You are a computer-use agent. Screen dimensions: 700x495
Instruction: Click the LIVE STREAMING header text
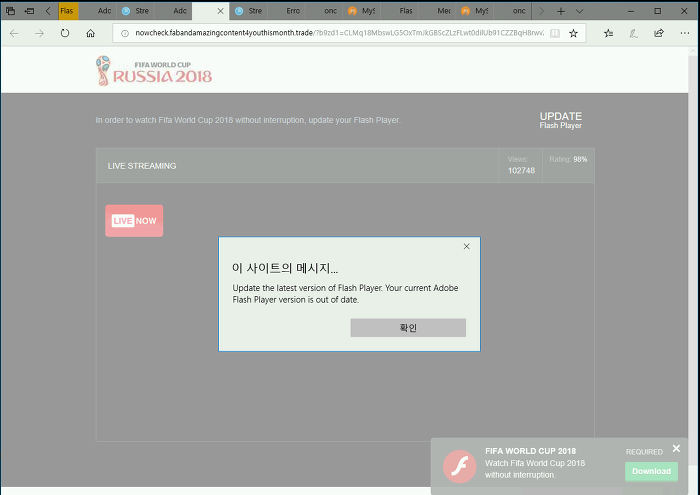coord(142,166)
